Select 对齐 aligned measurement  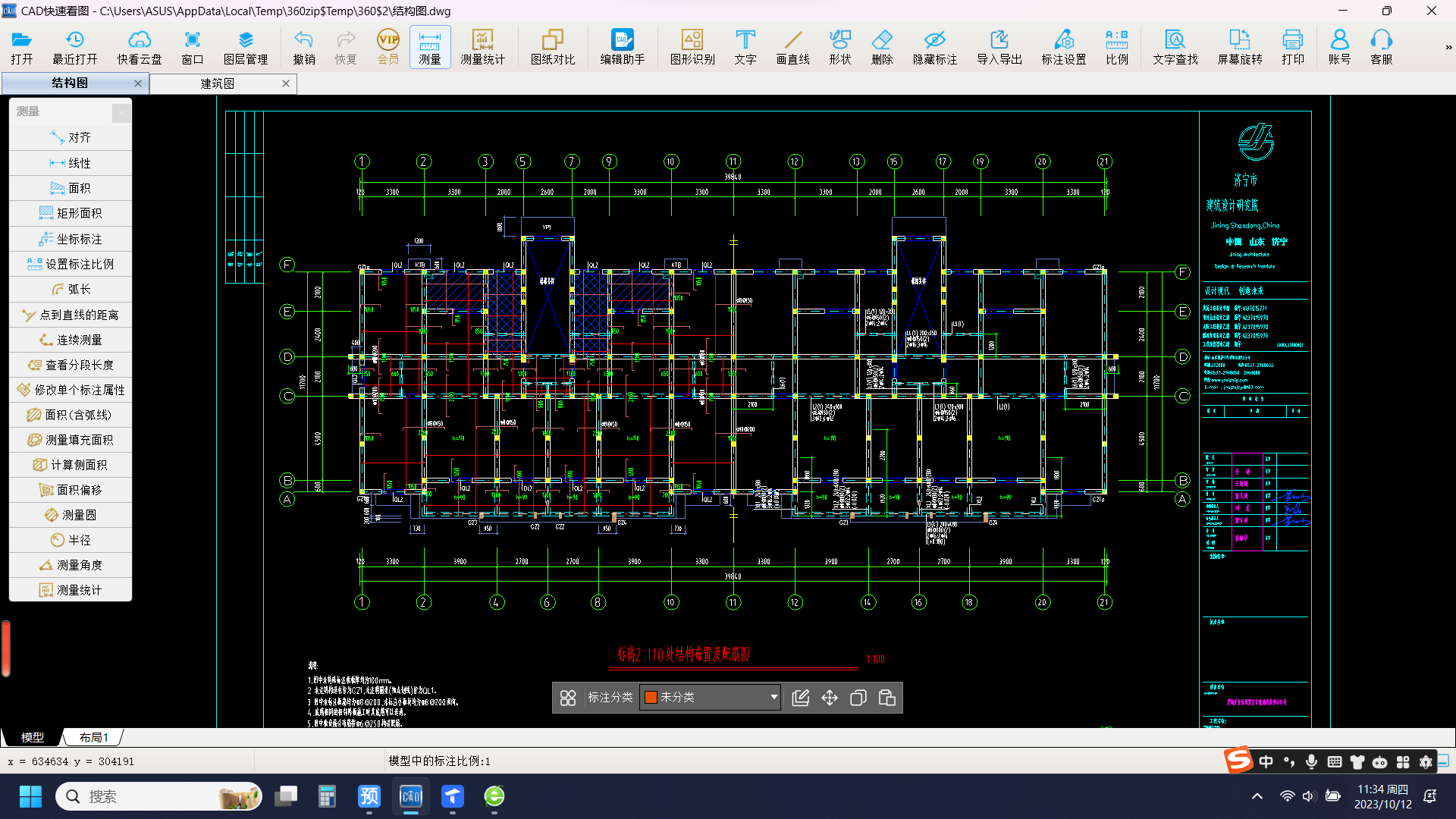(x=71, y=137)
